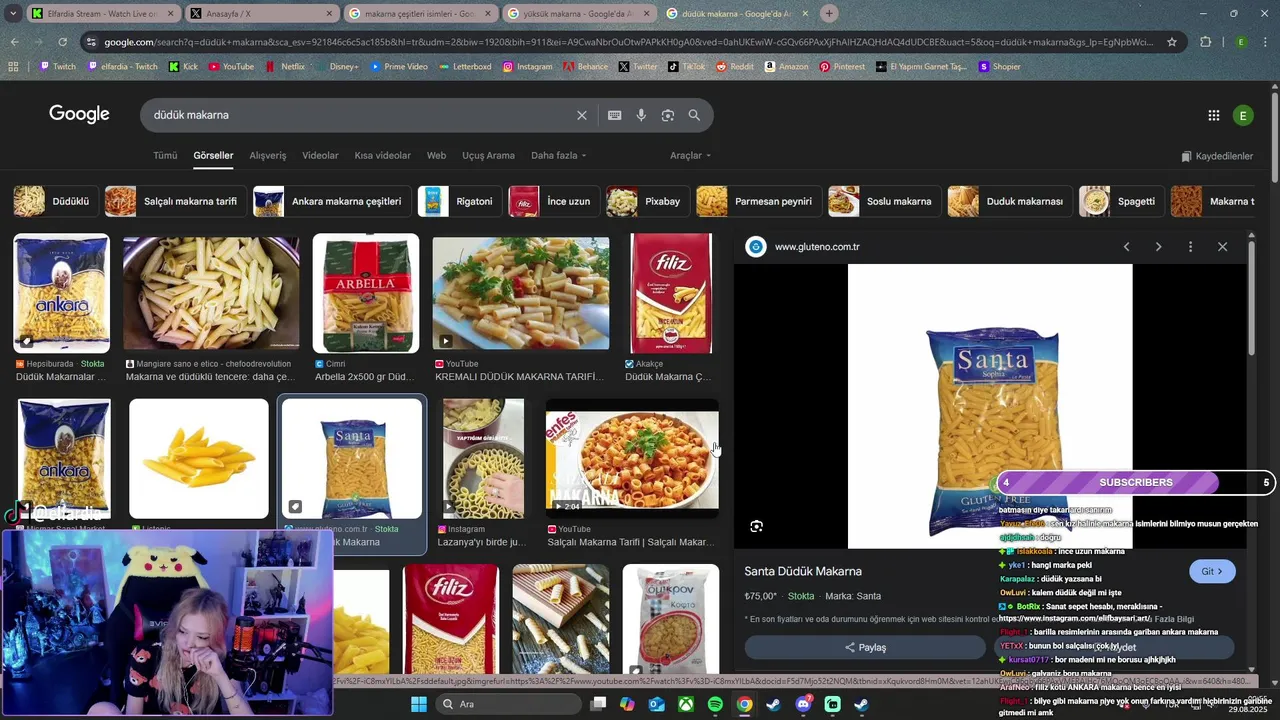Open KREMALI DÜDÜK MAKARNA TARİFİ video thumbnail
Screen dimensions: 1280x720
tap(521, 293)
